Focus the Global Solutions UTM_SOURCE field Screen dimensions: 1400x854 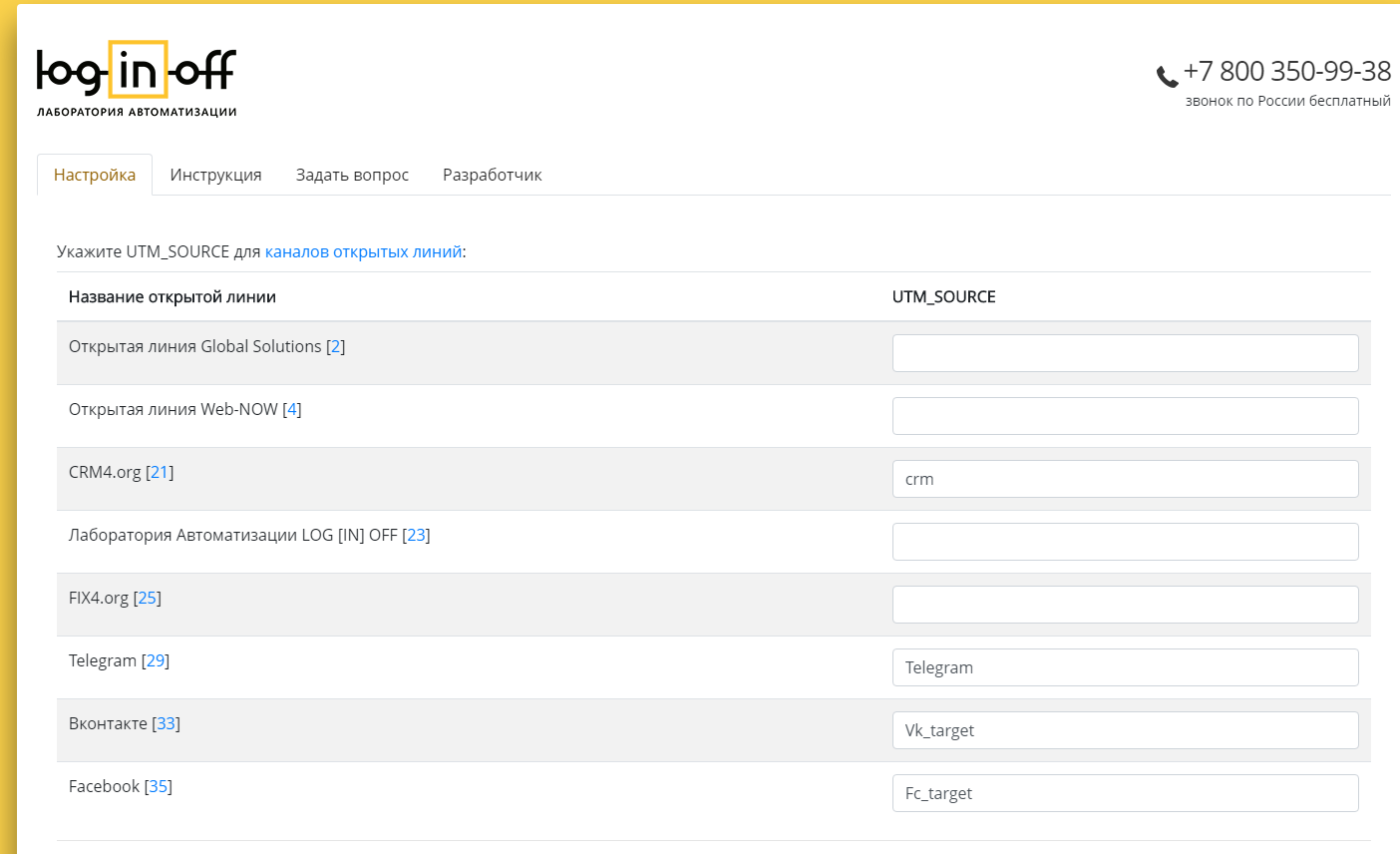pyautogui.click(x=1125, y=353)
